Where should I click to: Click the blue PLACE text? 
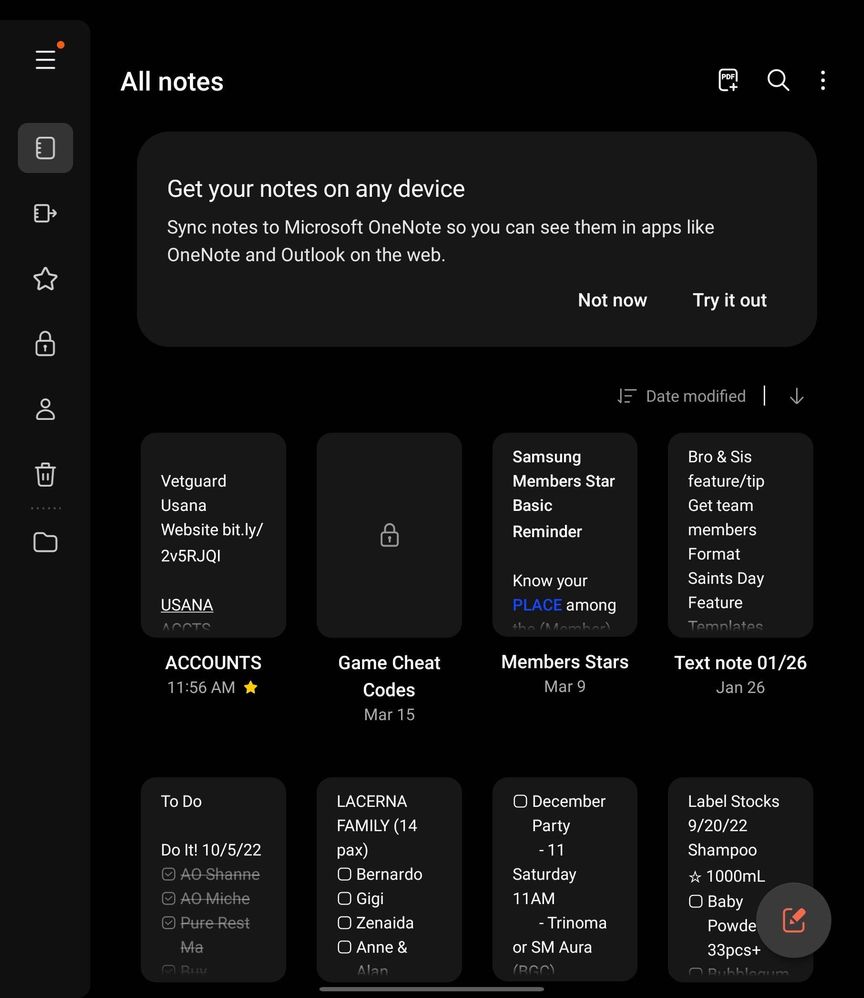click(x=537, y=605)
